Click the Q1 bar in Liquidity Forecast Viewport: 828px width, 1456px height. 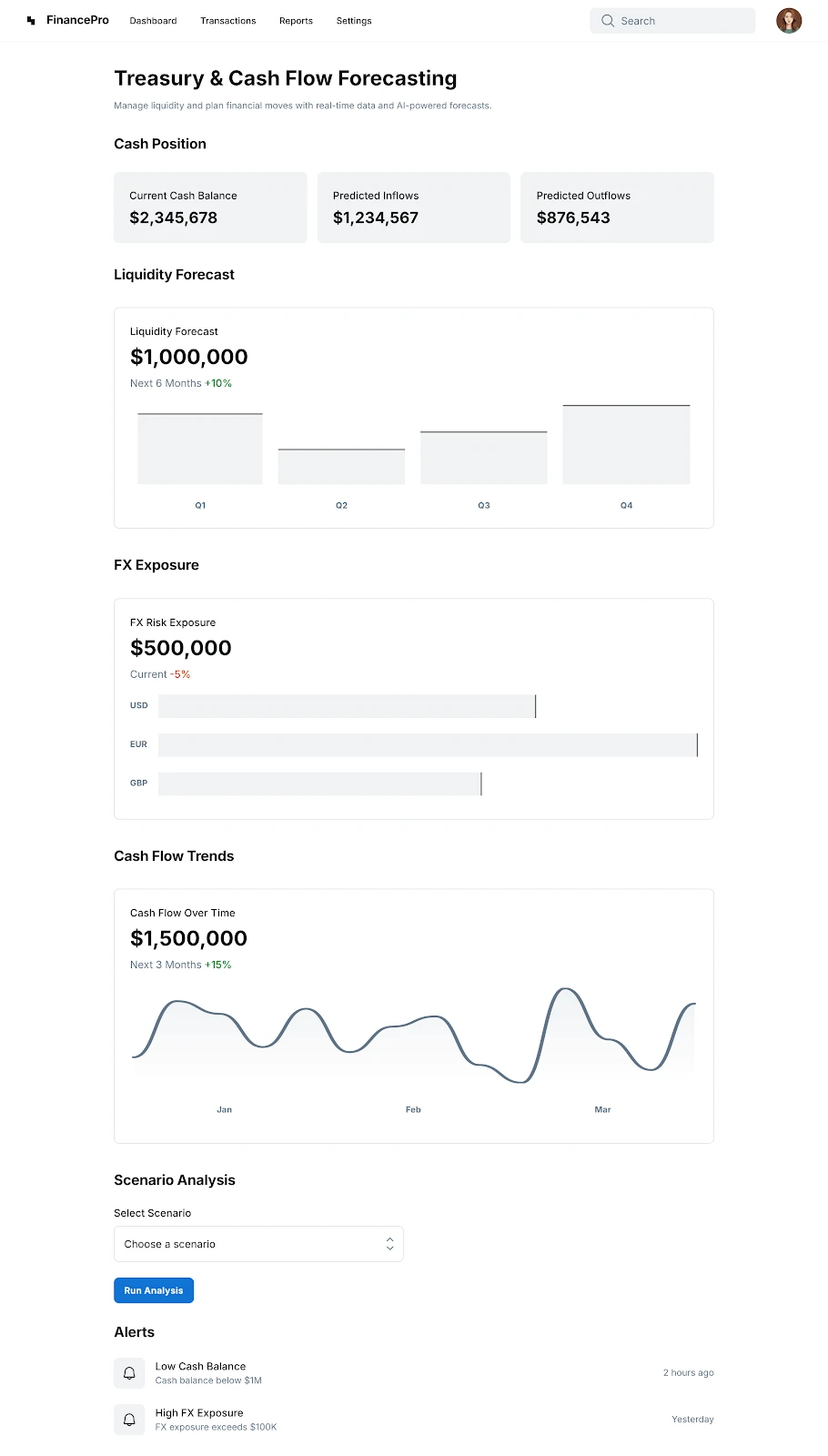[x=200, y=449]
